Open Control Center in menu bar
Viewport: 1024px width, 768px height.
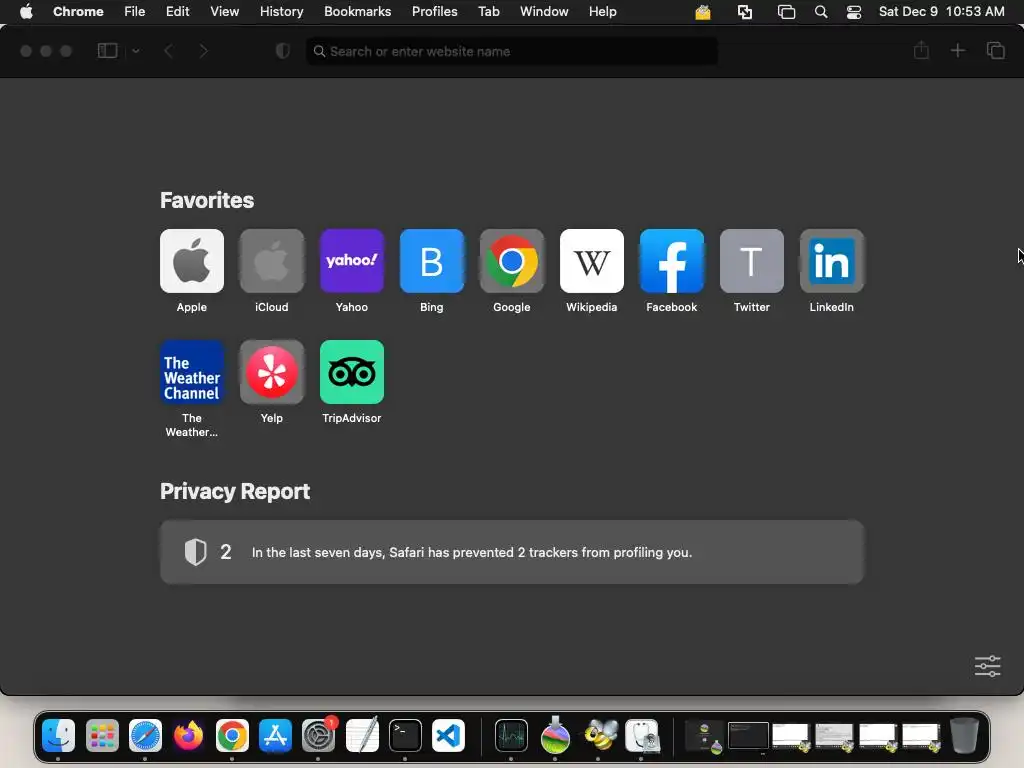tap(854, 12)
